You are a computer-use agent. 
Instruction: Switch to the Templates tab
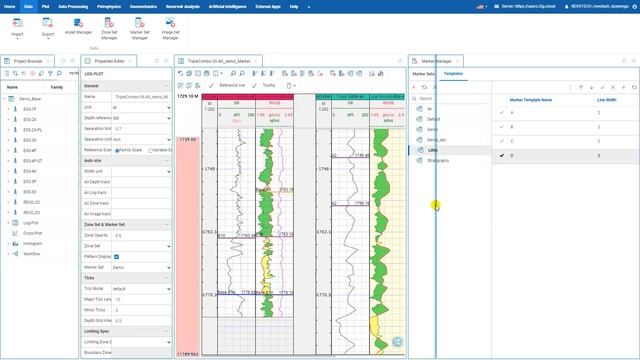click(x=453, y=74)
